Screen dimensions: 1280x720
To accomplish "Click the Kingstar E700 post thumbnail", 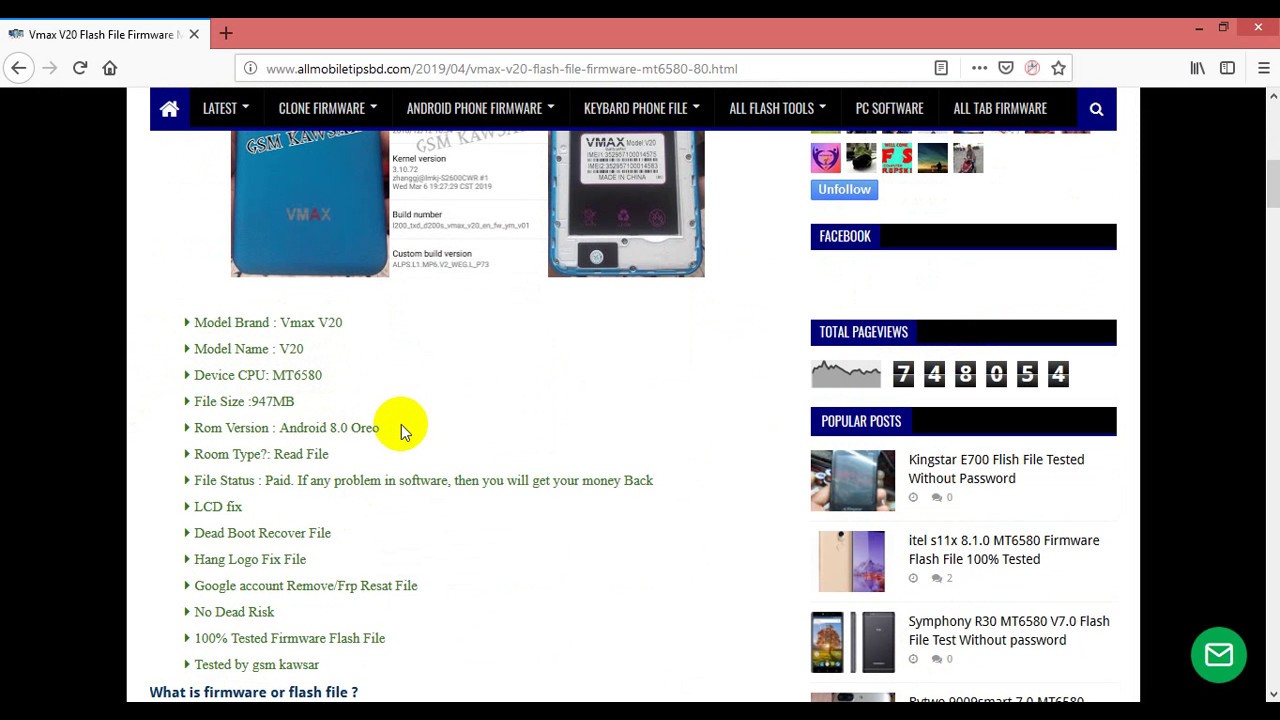I will pos(853,480).
